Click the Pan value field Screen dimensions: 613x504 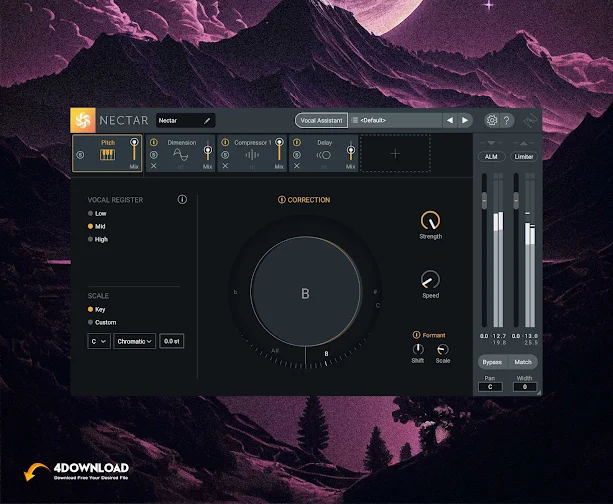[490, 387]
